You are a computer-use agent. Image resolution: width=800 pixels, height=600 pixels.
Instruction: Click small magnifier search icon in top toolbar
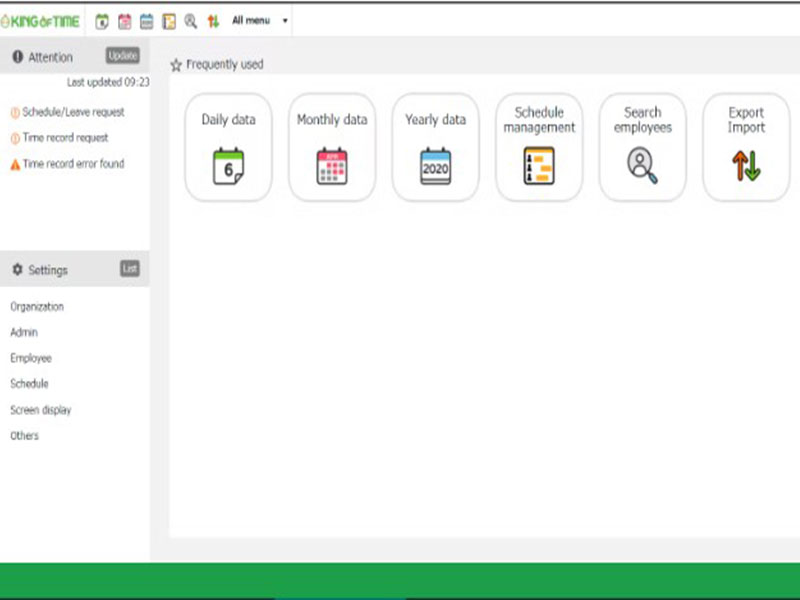(190, 21)
